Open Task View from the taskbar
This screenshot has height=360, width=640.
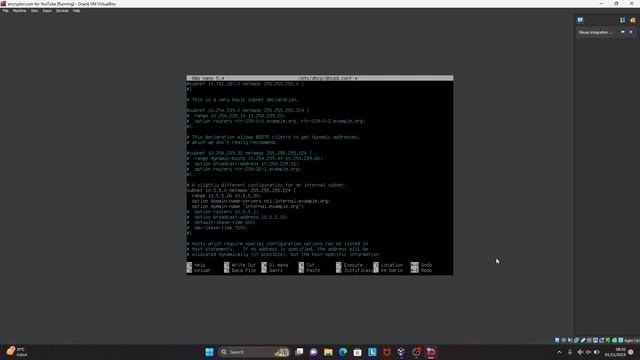299,352
